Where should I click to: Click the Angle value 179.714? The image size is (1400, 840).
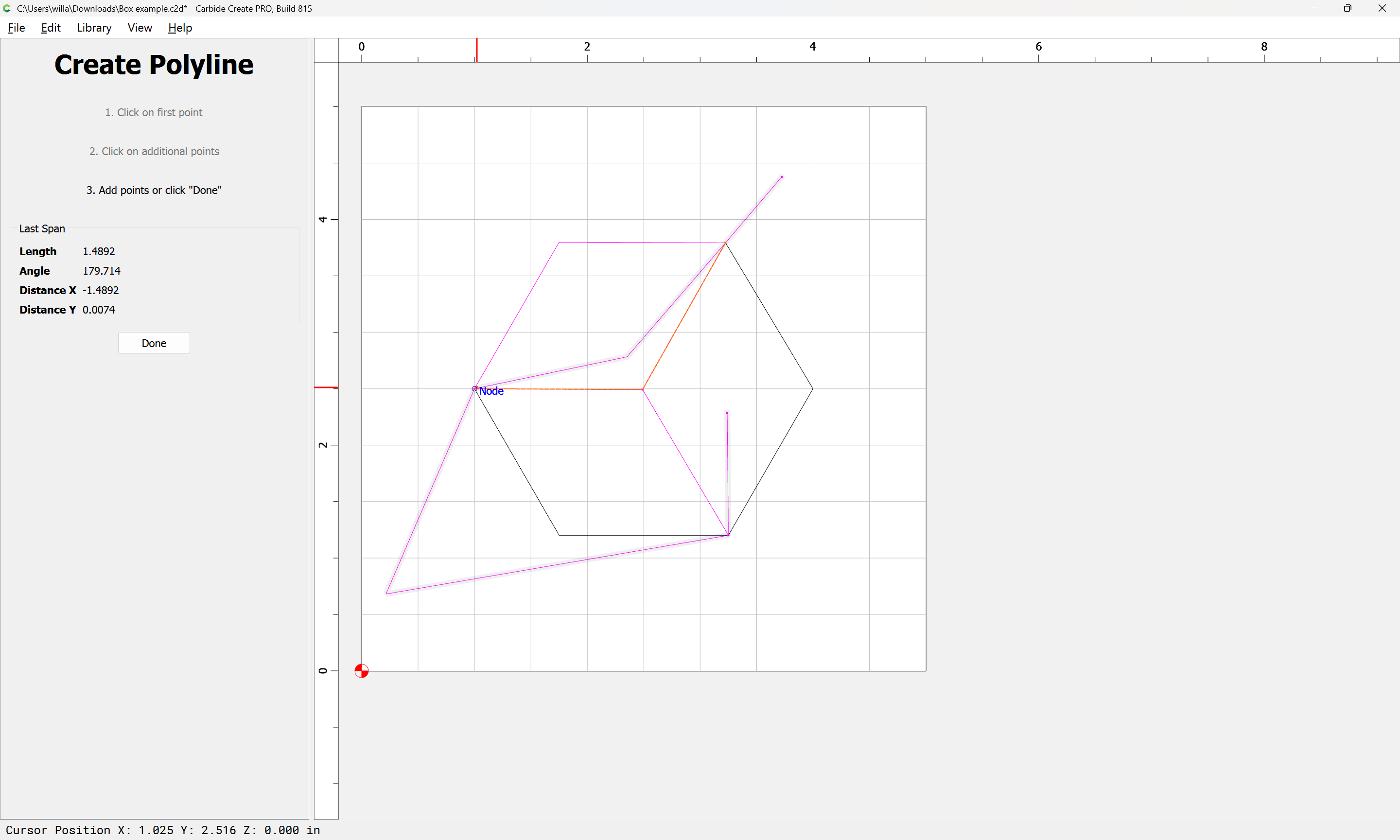pos(101,271)
